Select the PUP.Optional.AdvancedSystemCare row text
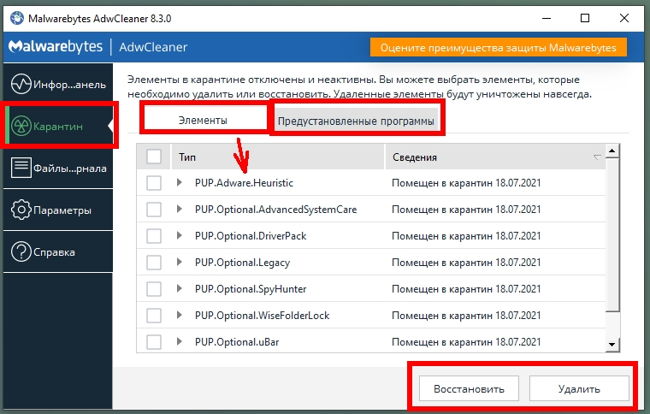Screen dimensions: 650x414 coord(276,209)
